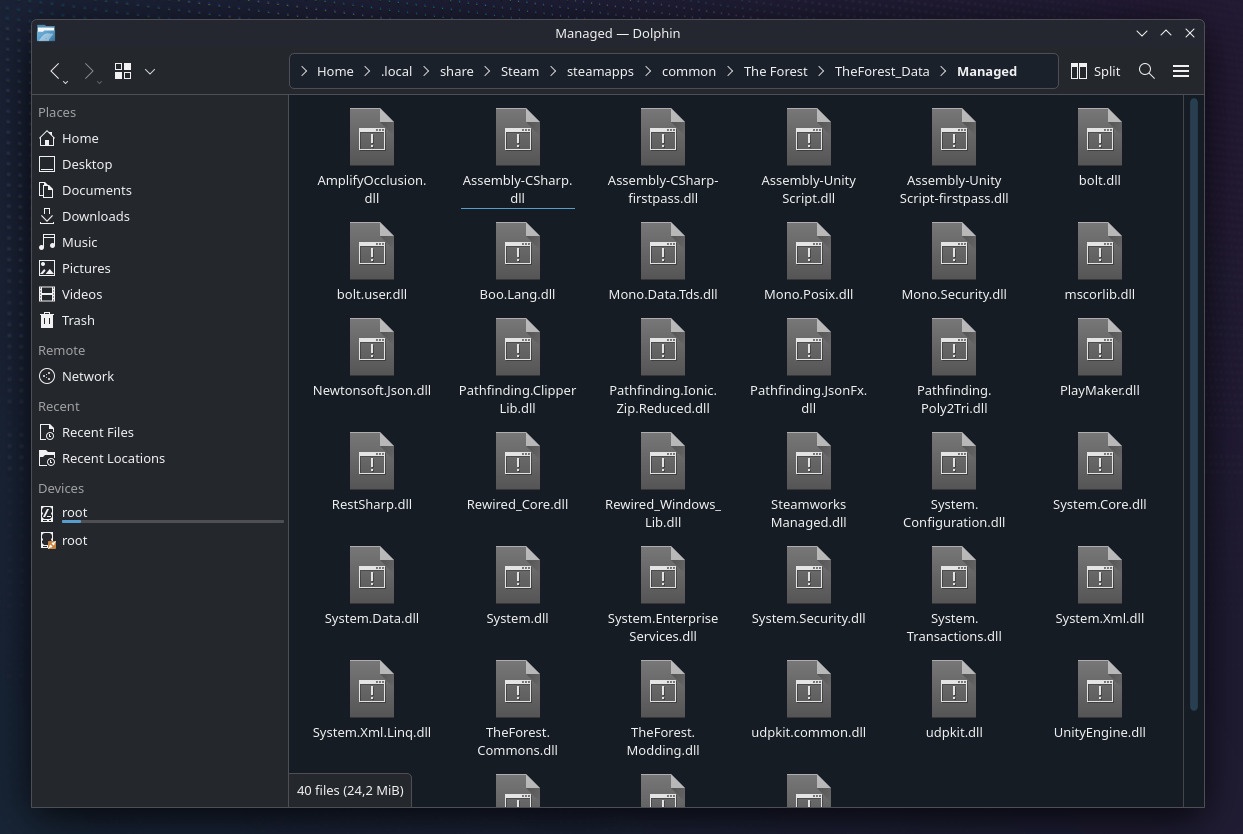Open Videos in Places sidebar
The image size is (1243, 834).
[x=160, y=294]
